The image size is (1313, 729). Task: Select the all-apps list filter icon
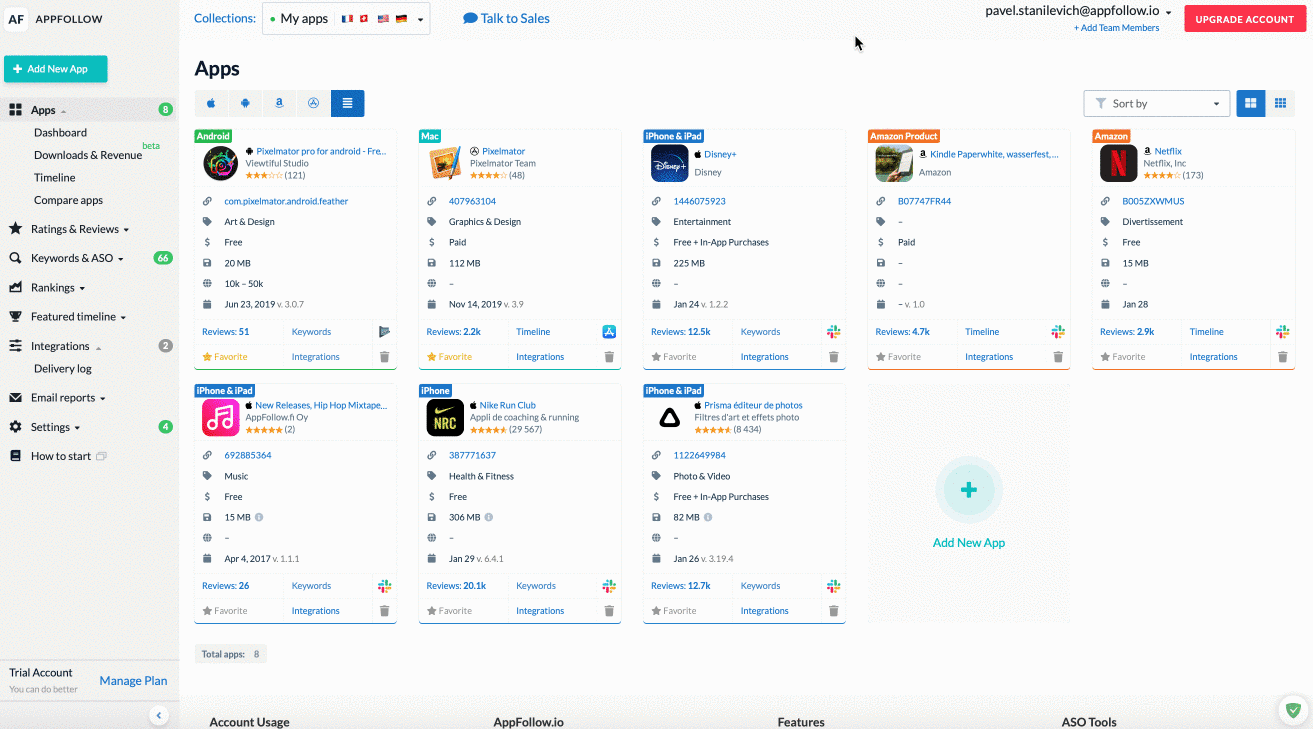[347, 103]
